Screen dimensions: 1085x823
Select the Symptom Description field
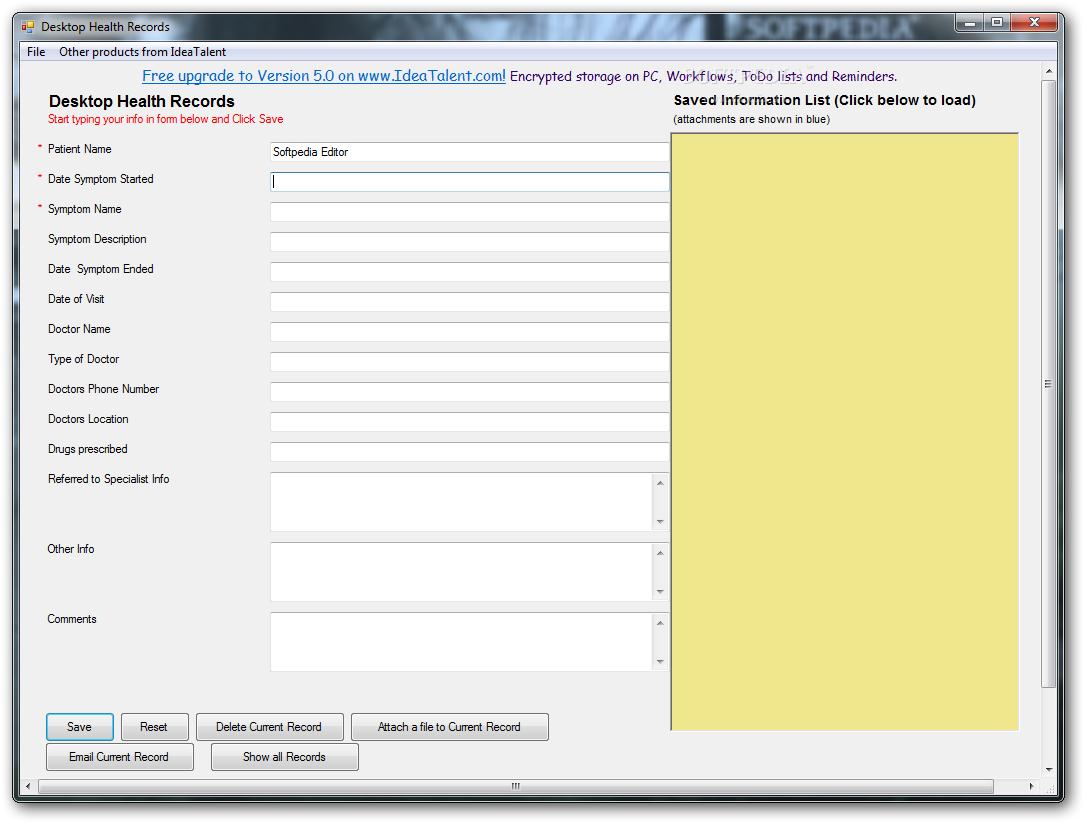click(469, 242)
